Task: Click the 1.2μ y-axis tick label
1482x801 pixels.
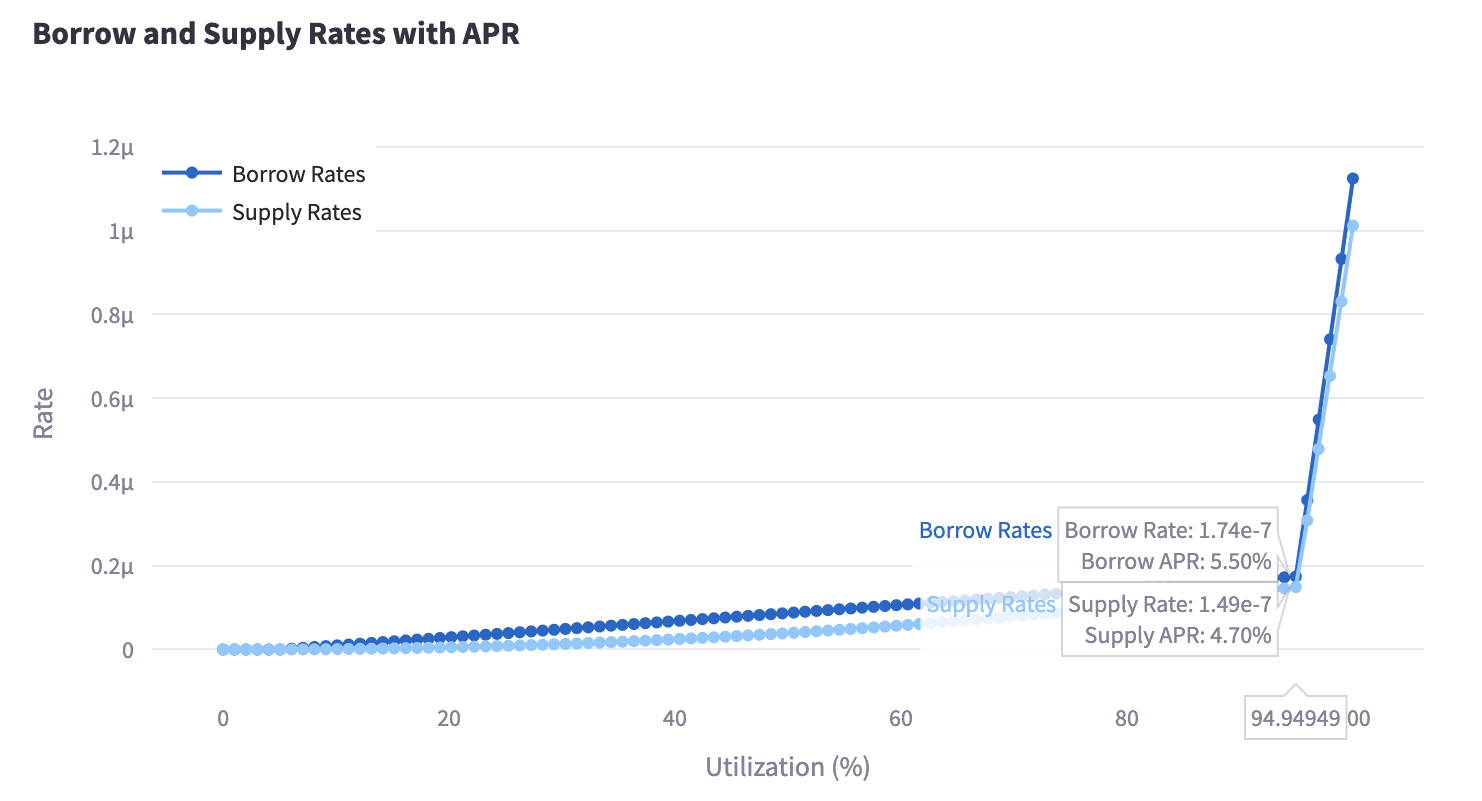Action: 112,147
